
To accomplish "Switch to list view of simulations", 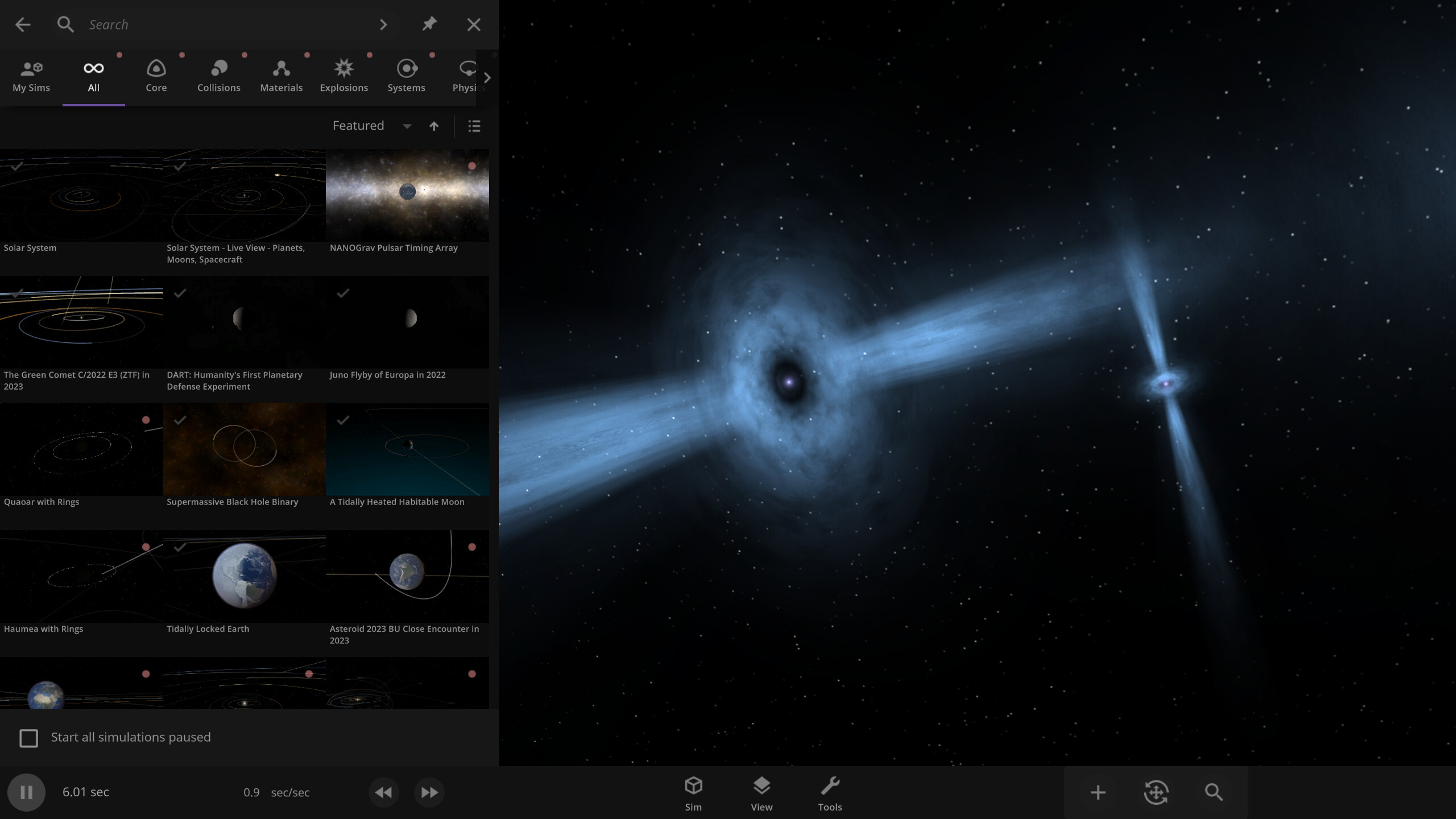I will pyautogui.click(x=474, y=126).
